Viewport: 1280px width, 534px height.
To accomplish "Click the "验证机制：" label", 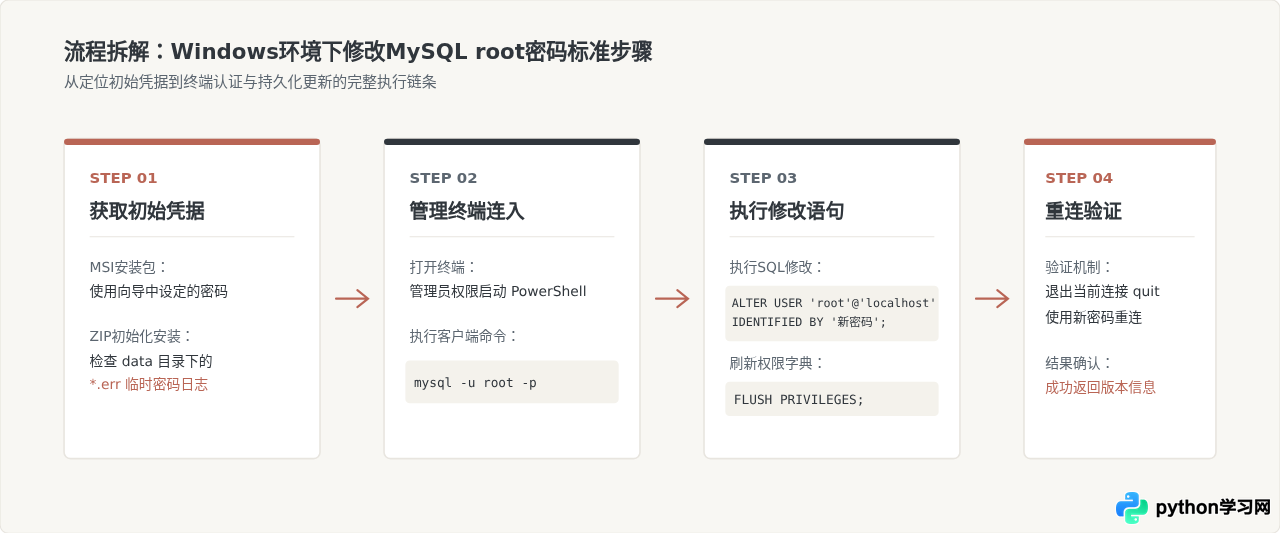I will [x=1080, y=267].
